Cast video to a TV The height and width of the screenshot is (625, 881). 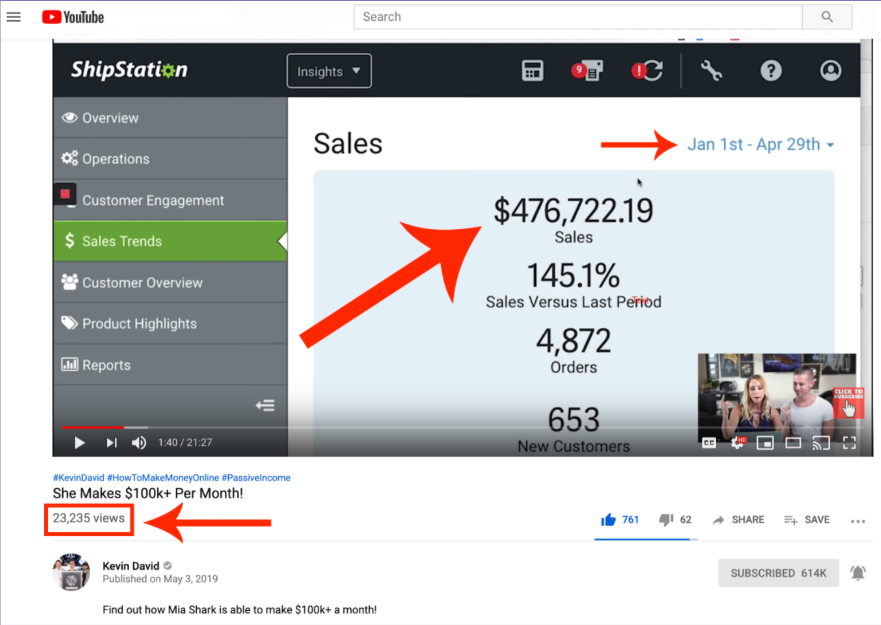821,443
